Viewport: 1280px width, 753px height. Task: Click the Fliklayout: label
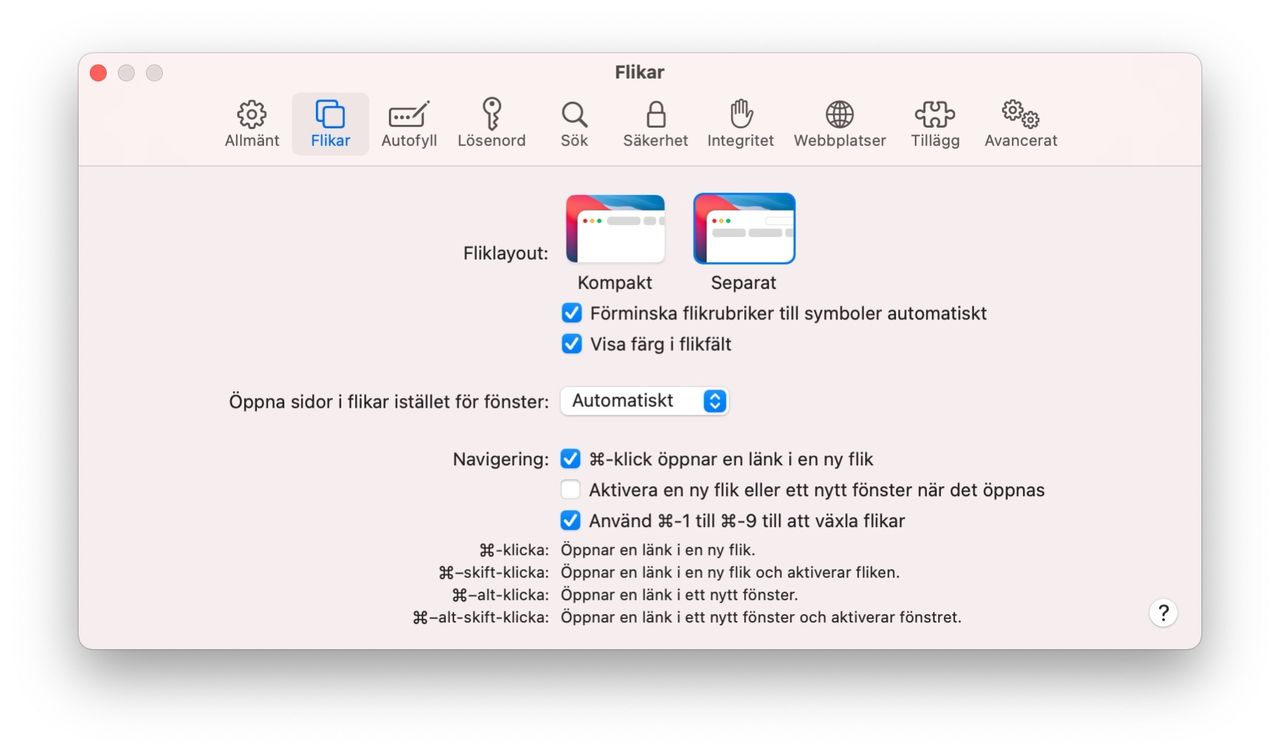pos(506,254)
